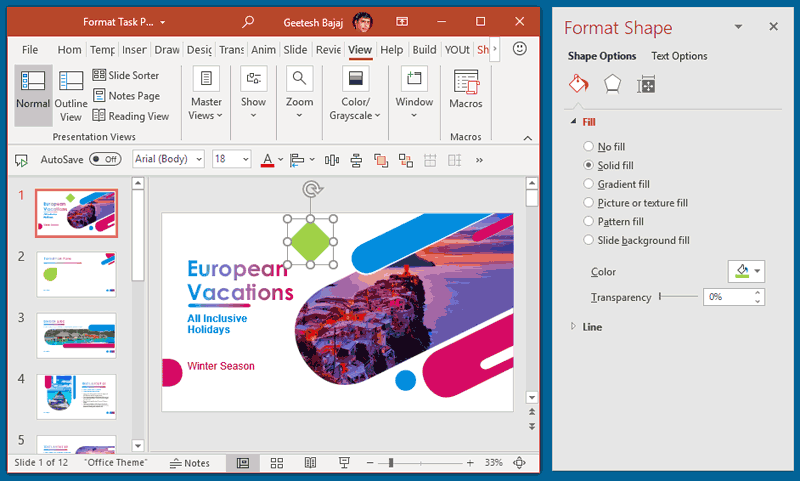This screenshot has width=800, height=481.
Task: Switch to Normal view in ribbon
Action: tap(33, 95)
